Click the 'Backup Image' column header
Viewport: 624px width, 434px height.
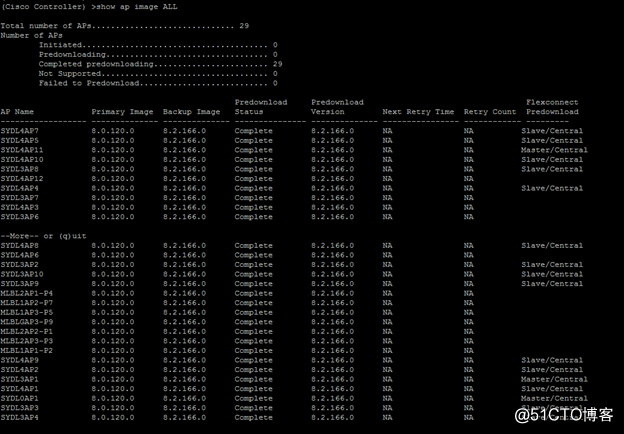[192, 112]
